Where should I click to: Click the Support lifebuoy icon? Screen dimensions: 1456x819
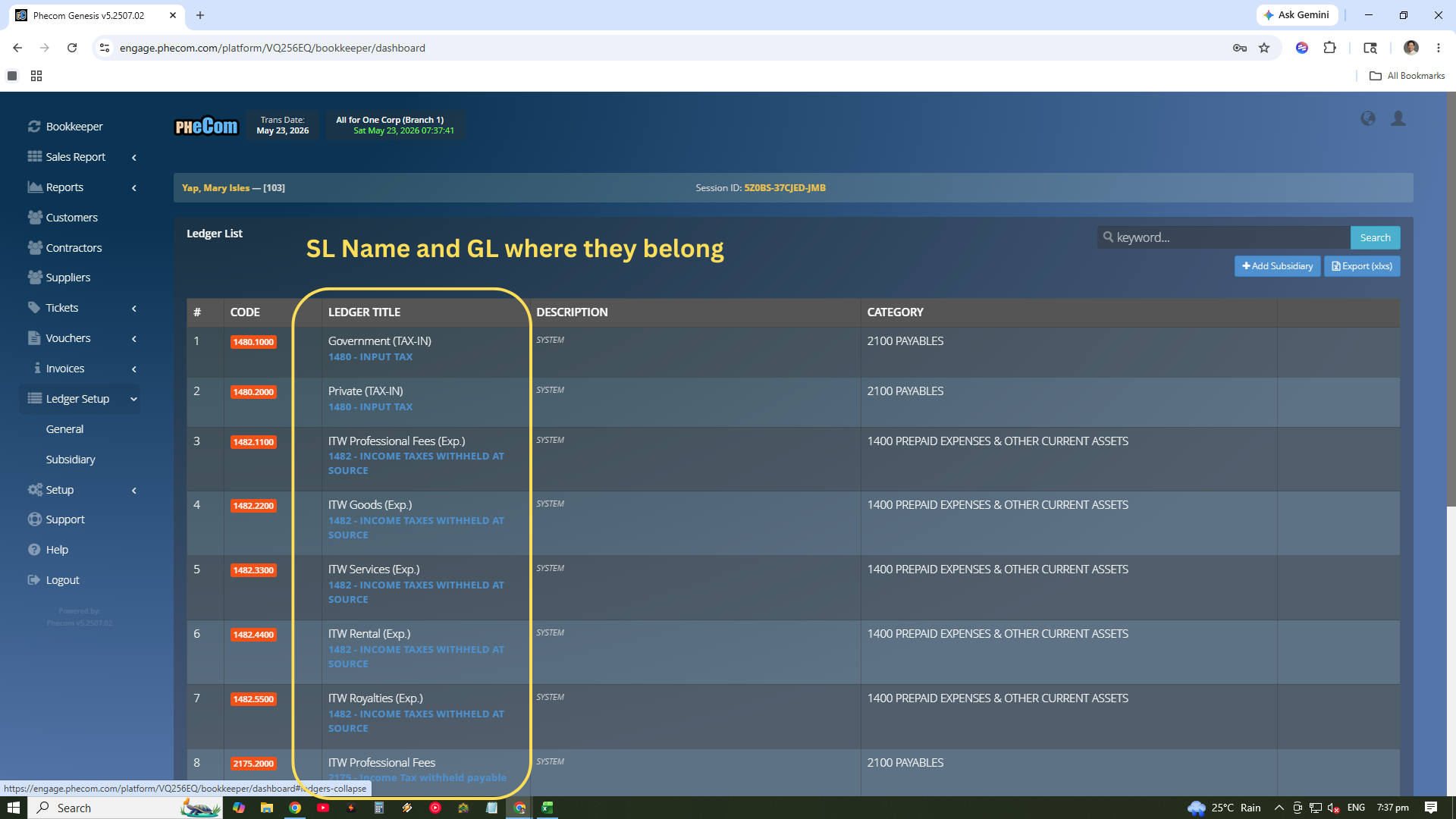pyautogui.click(x=34, y=519)
